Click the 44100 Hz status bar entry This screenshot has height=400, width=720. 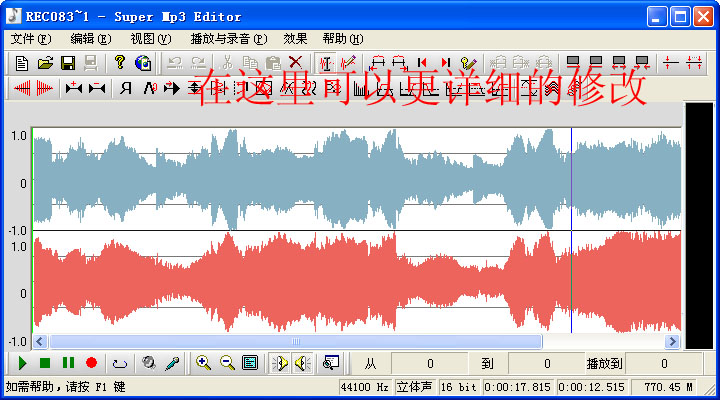point(365,387)
